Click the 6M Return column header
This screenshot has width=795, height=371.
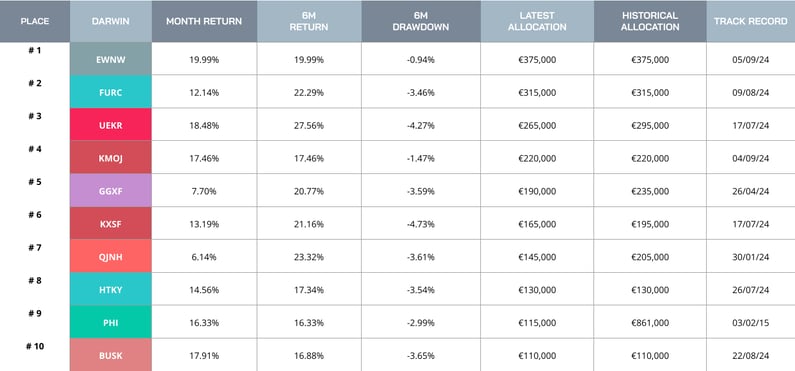pos(309,21)
